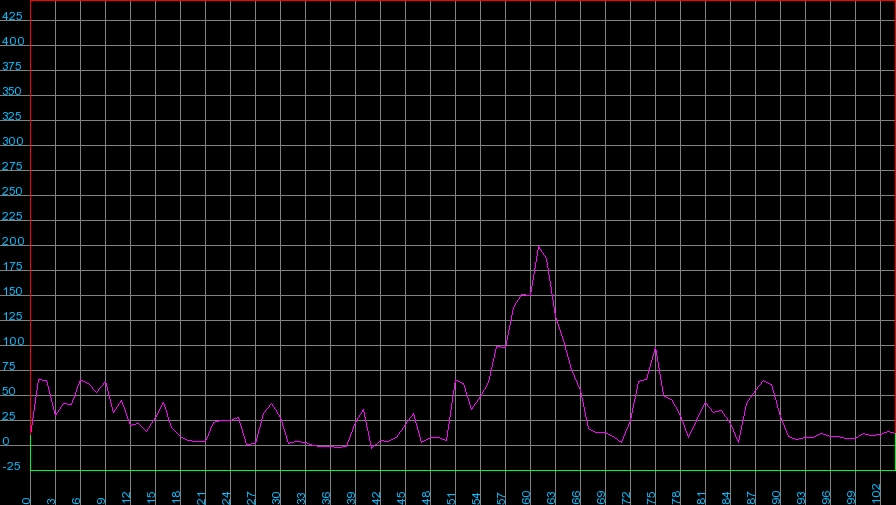Click the 72 horizontal axis label
Viewport: 896px width, 505px height.
point(626,498)
